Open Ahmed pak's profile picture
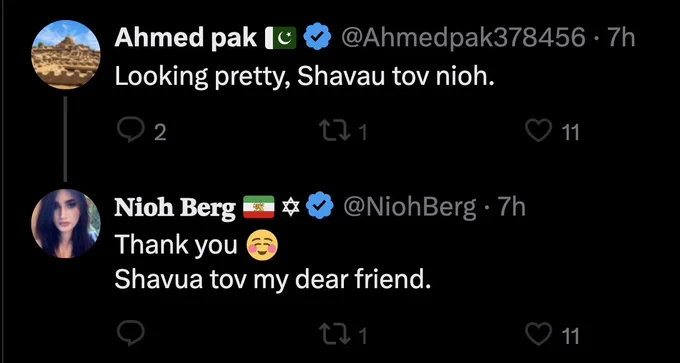The image size is (680, 363). coord(65,54)
